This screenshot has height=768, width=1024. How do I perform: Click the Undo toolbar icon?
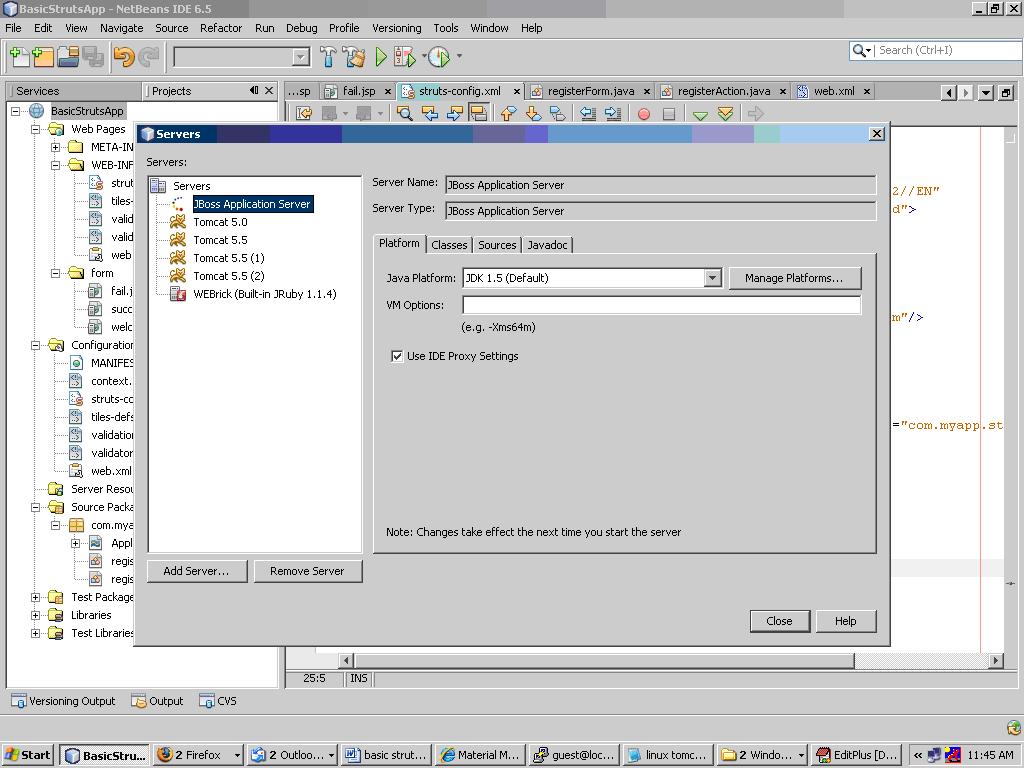(123, 57)
